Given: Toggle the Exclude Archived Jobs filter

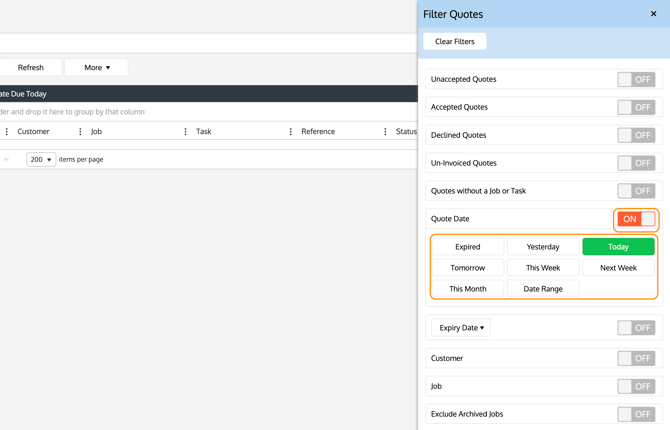Looking at the screenshot, I should 636,414.
